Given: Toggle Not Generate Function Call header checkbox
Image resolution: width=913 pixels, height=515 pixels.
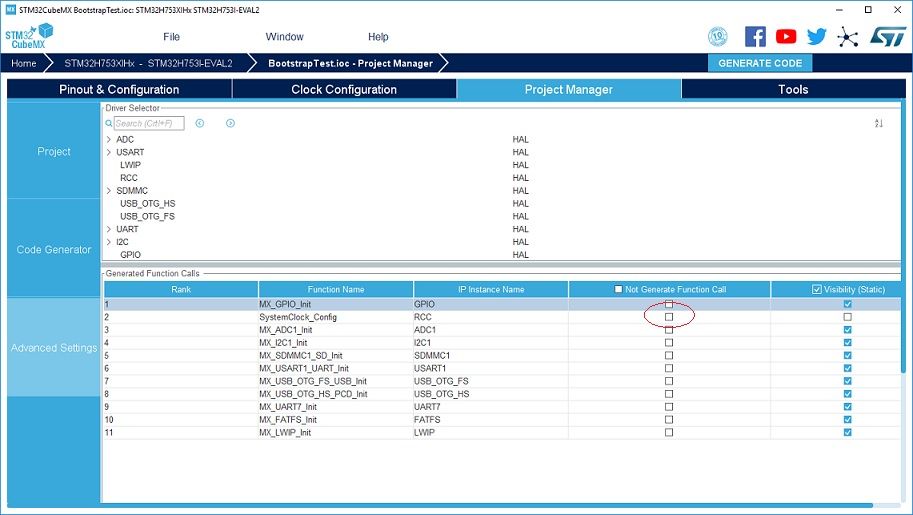Looking at the screenshot, I should pos(618,289).
